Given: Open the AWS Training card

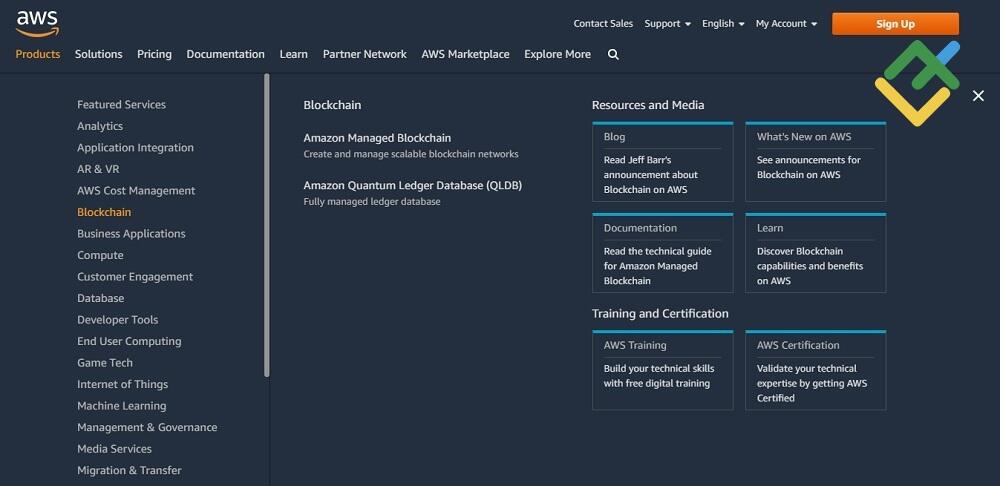Looking at the screenshot, I should [663, 370].
